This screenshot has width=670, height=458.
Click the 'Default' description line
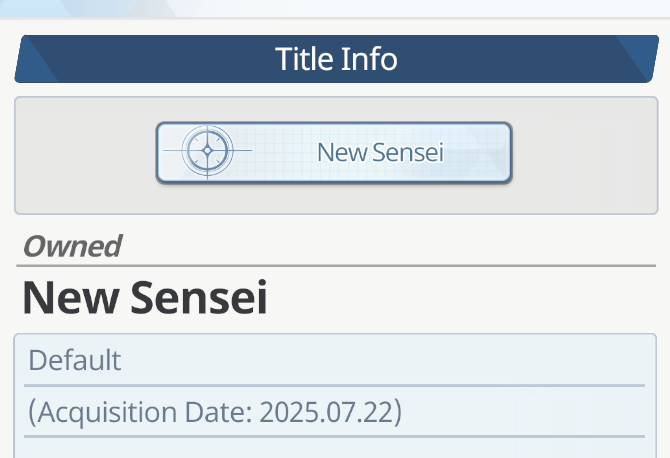click(75, 360)
